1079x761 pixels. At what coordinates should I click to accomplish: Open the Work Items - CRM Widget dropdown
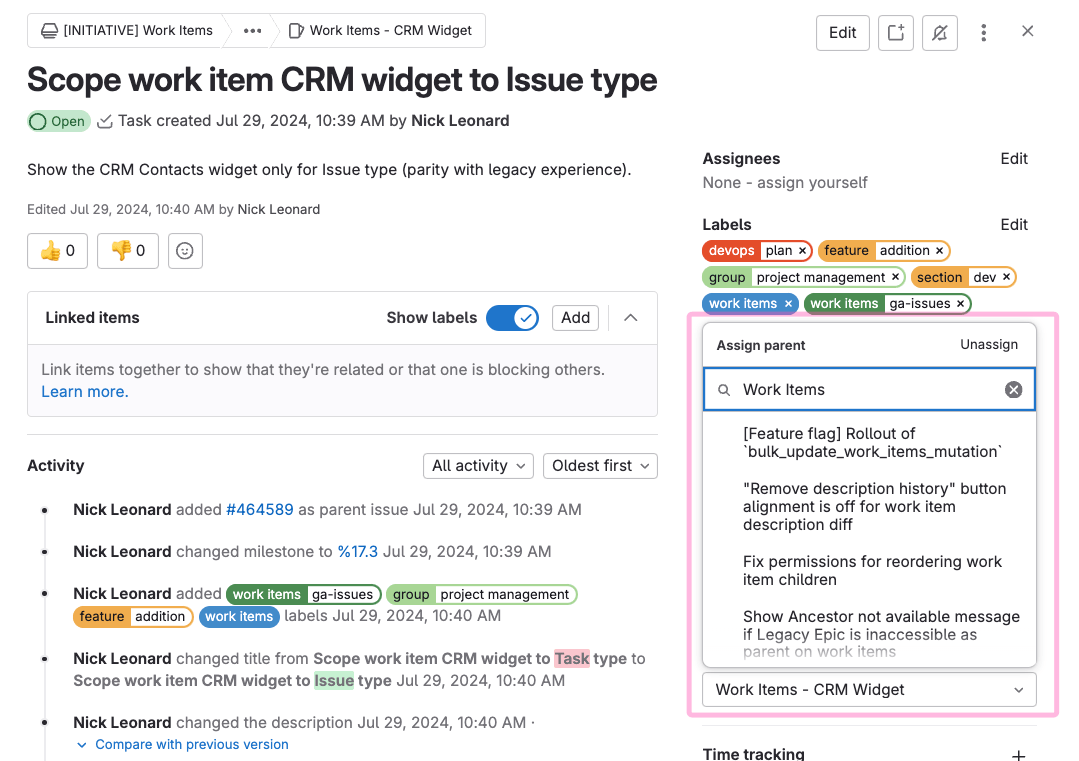[868, 689]
